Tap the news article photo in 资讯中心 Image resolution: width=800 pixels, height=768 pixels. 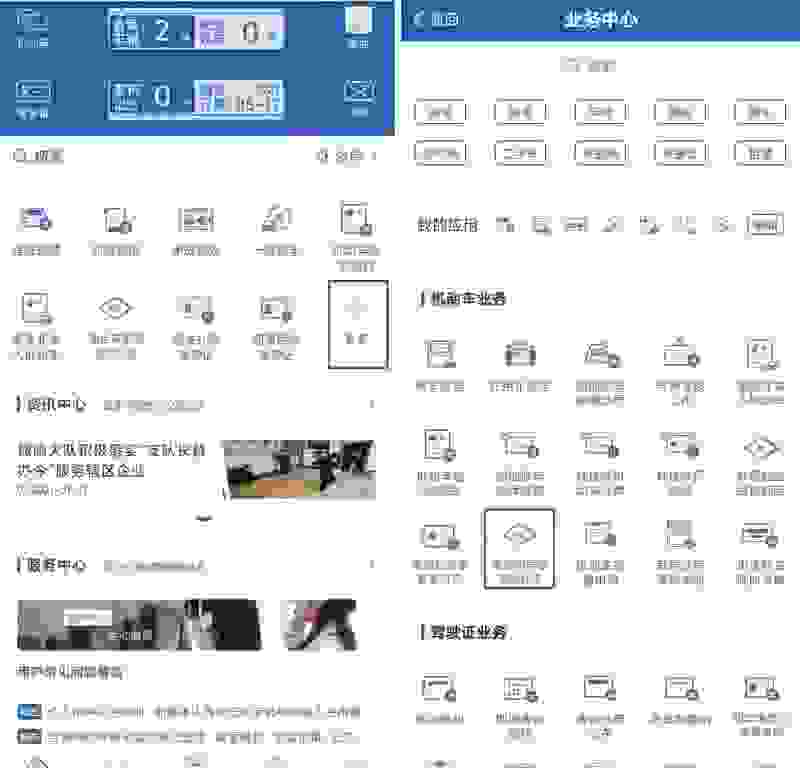(299, 470)
